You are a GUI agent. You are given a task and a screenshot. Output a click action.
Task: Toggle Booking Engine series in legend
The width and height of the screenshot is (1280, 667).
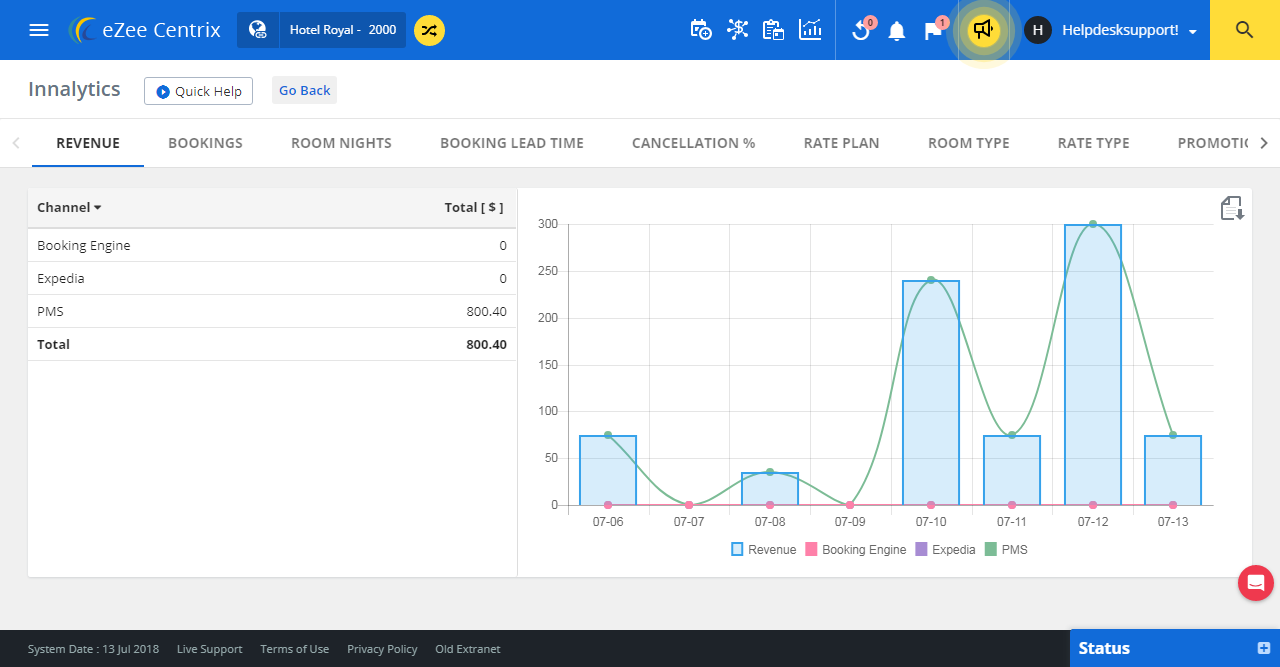(855, 549)
